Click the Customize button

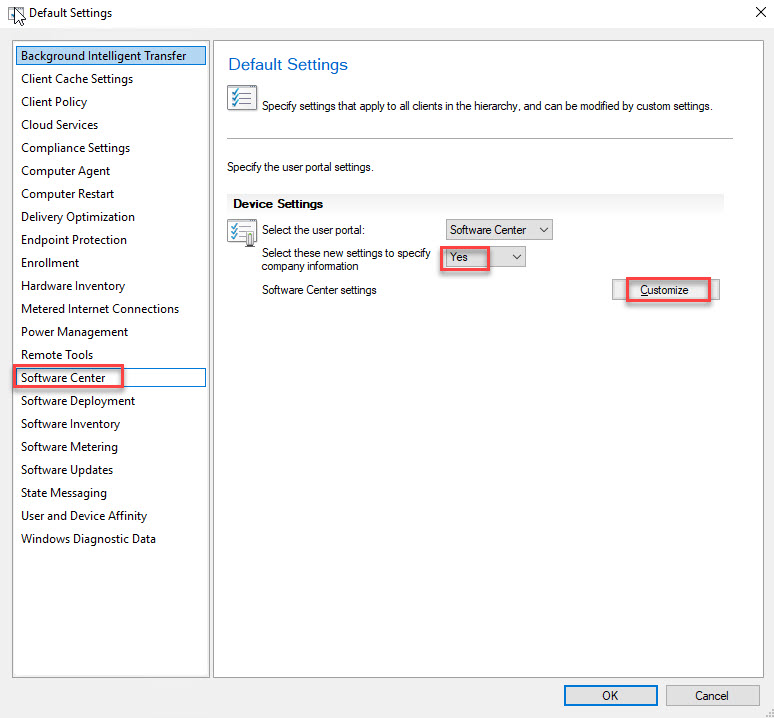(x=665, y=290)
